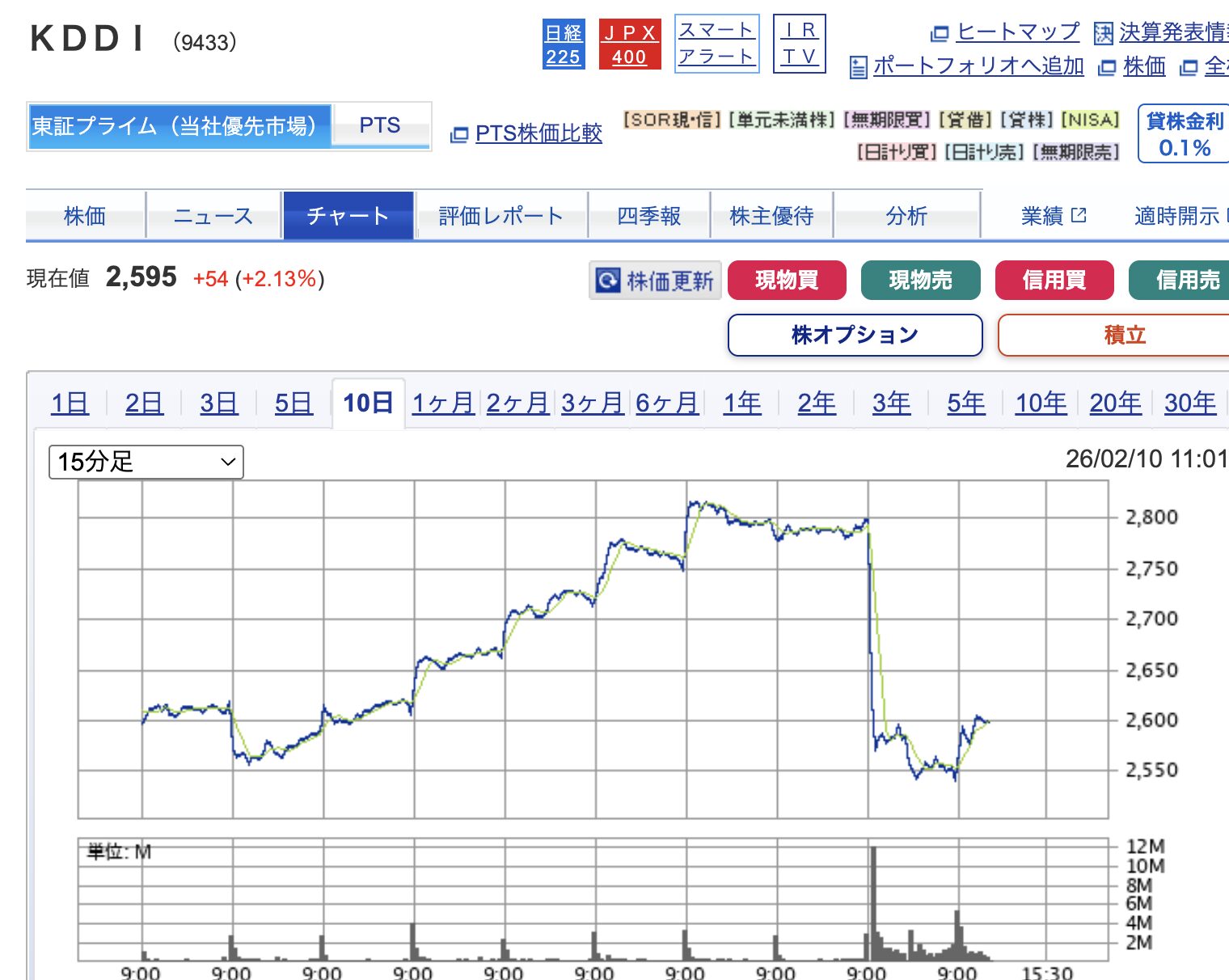Screen dimensions: 1229x980
Task: Open the ヒートマップ link
Action: coord(1018,32)
